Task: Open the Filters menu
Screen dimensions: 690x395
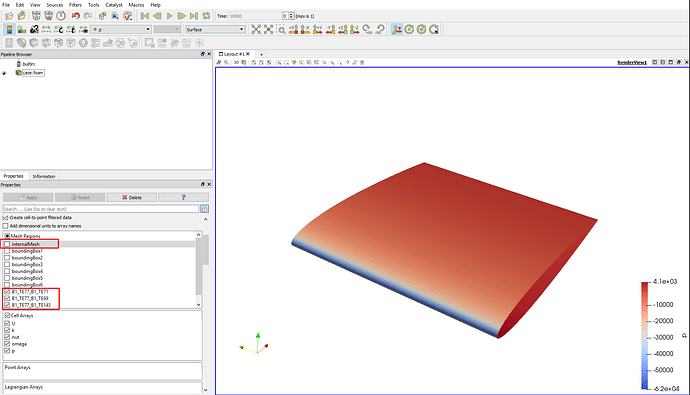Action: click(x=75, y=5)
